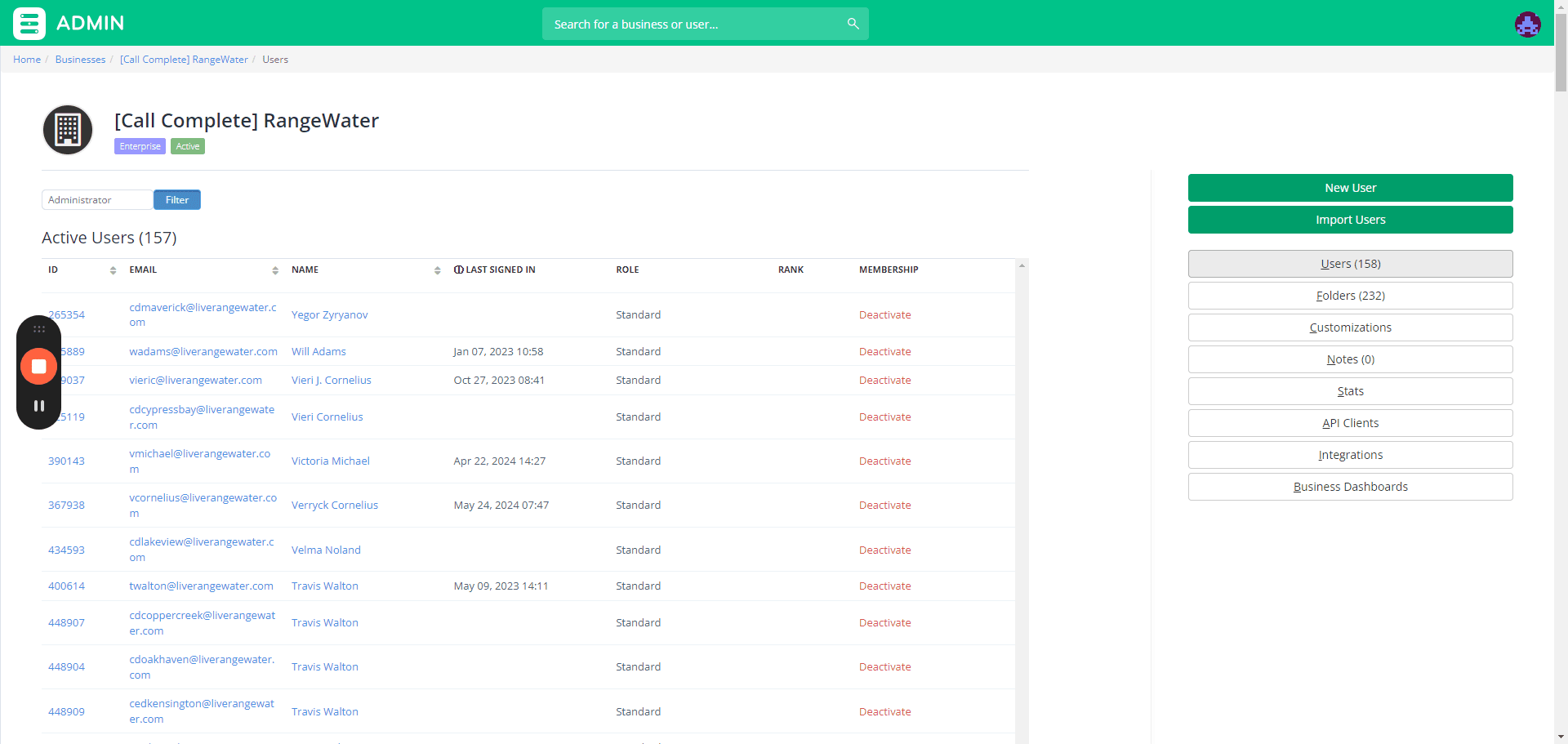Image resolution: width=1568 pixels, height=744 pixels.
Task: Open Import Users
Action: coord(1350,220)
